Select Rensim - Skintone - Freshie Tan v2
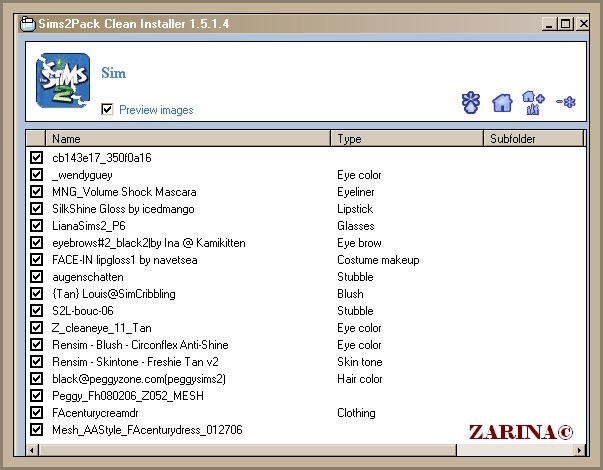 click(x=135, y=362)
